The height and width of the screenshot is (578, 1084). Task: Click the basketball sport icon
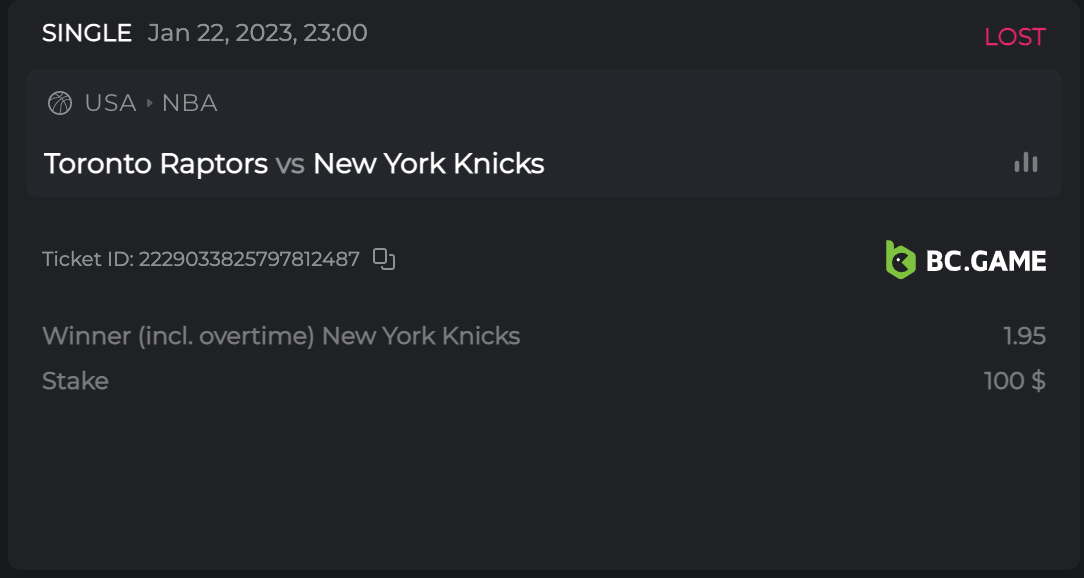coord(60,103)
